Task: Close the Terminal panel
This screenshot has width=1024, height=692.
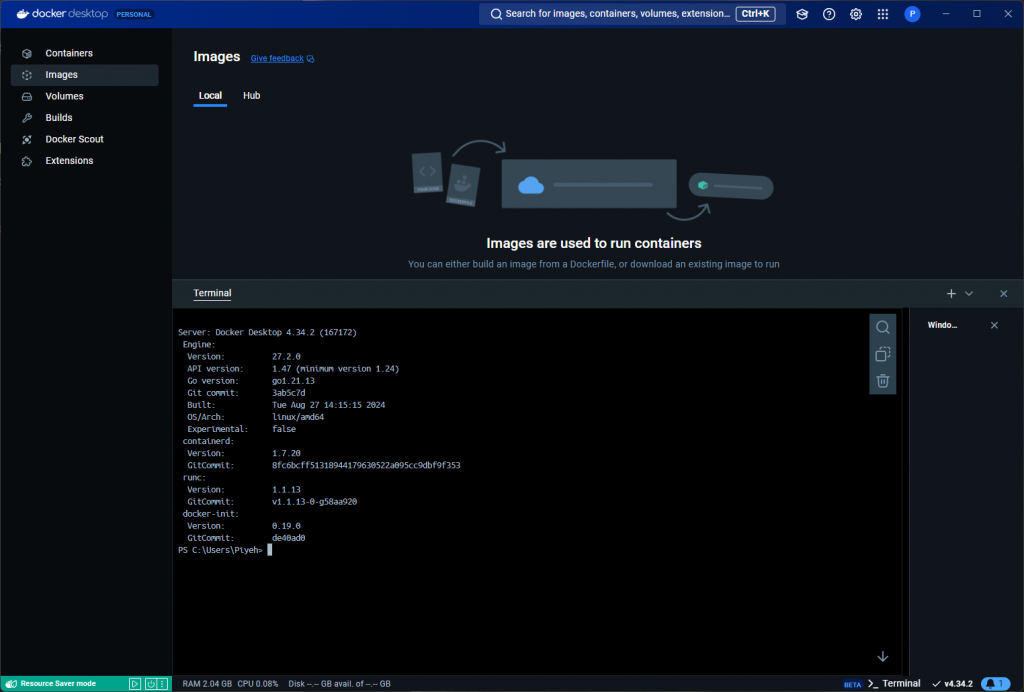Action: (1004, 294)
